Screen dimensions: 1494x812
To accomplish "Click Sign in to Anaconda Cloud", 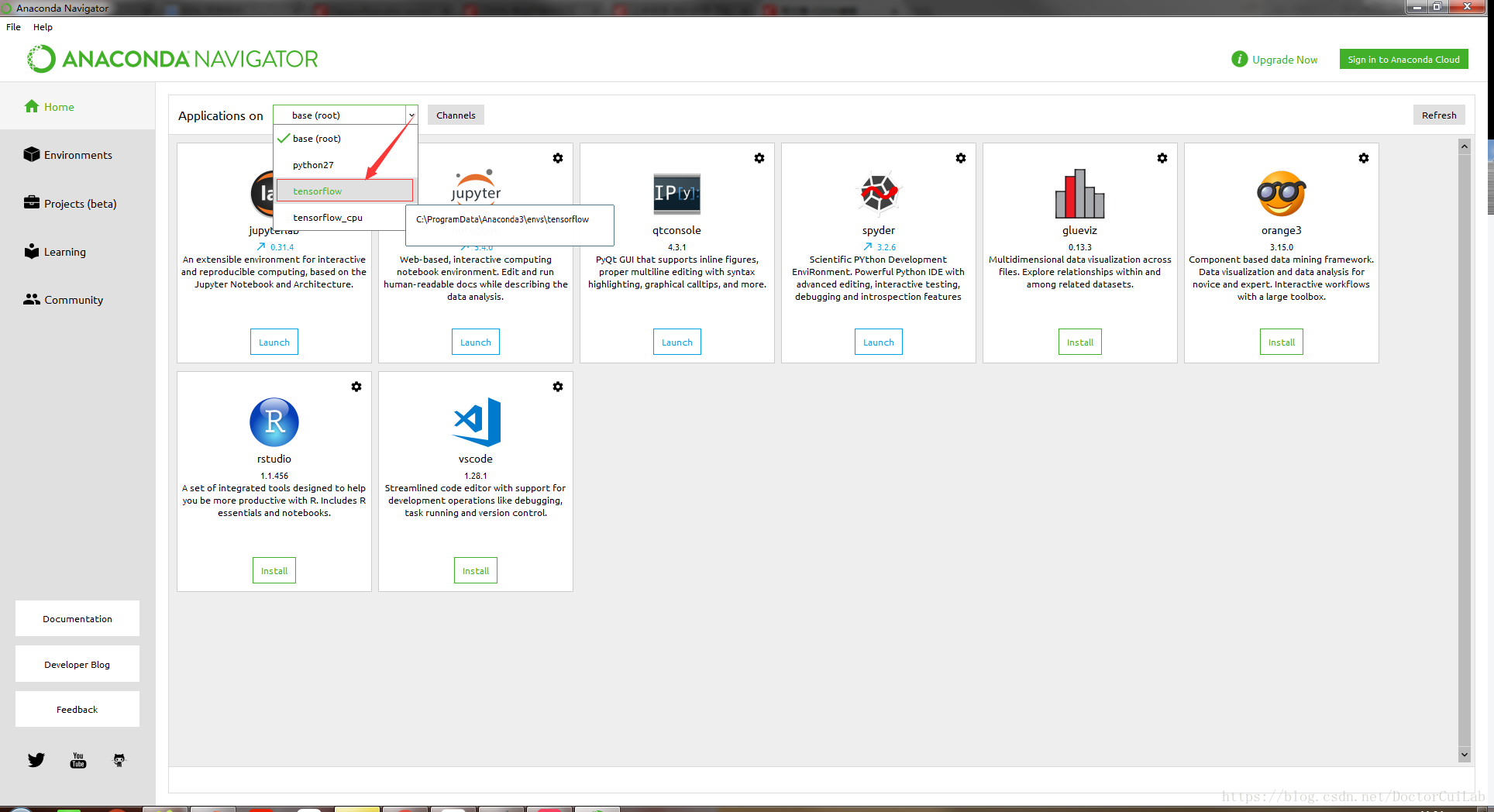I will tap(1403, 59).
